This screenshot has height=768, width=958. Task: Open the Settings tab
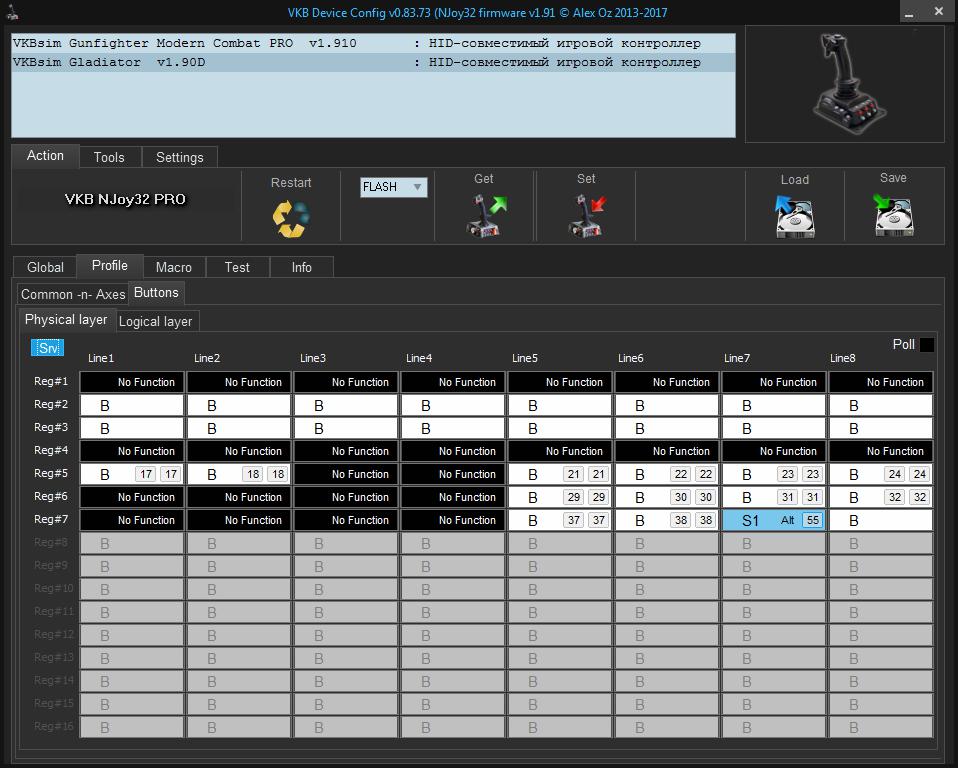tap(180, 157)
